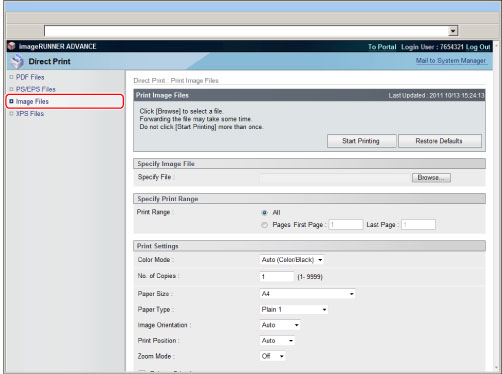The width and height of the screenshot is (502, 374).
Task: Open the Color Mode dropdown
Action: [292, 260]
